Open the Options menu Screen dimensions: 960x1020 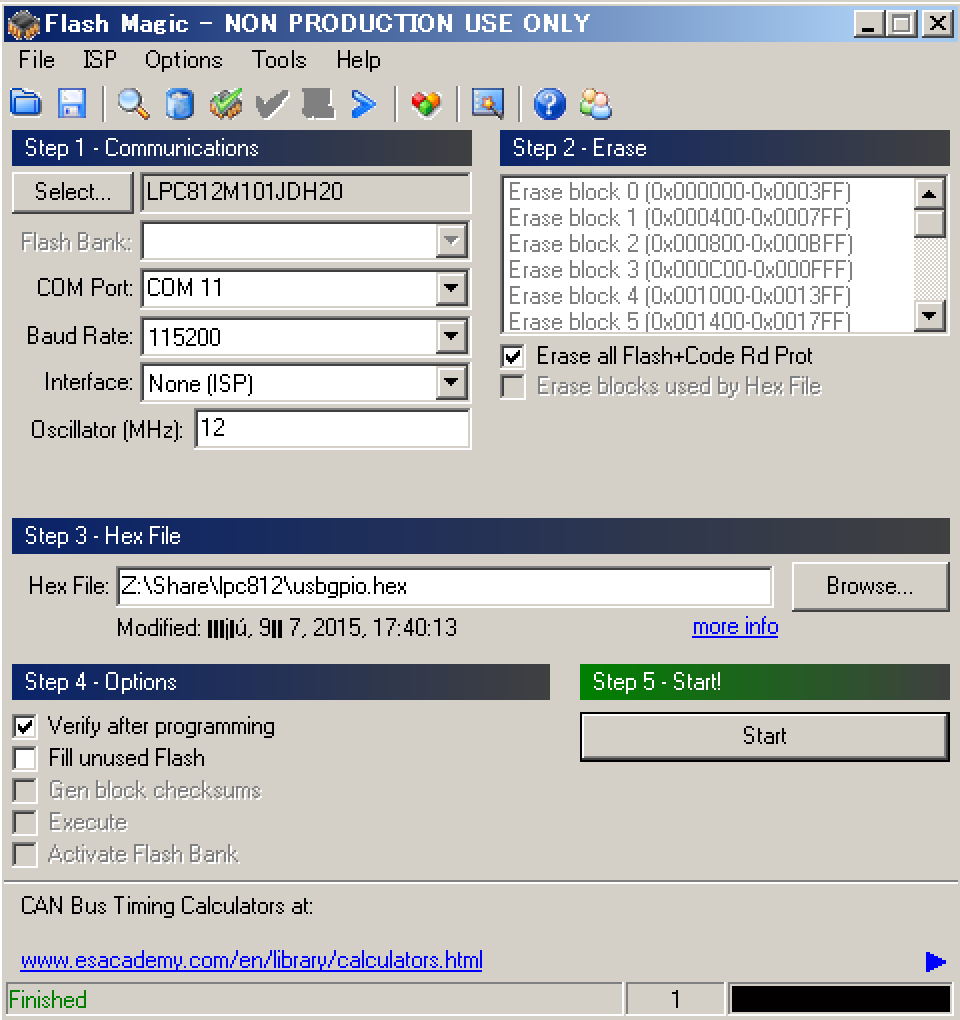[x=182, y=60]
